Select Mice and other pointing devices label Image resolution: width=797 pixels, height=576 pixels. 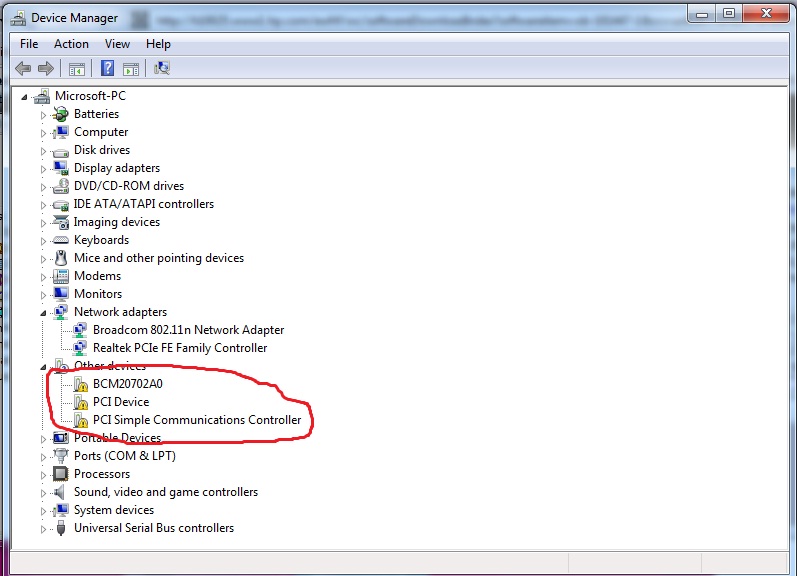pos(159,258)
